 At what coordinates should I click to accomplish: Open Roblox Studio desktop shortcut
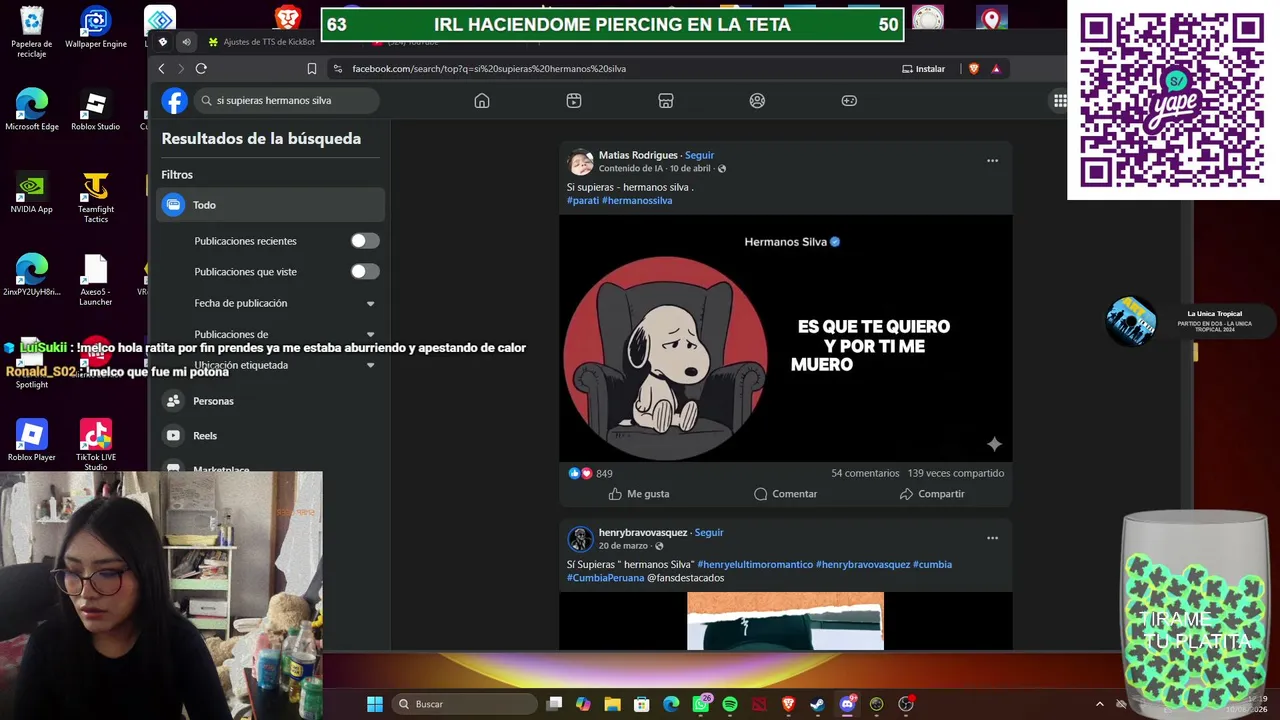[x=95, y=111]
